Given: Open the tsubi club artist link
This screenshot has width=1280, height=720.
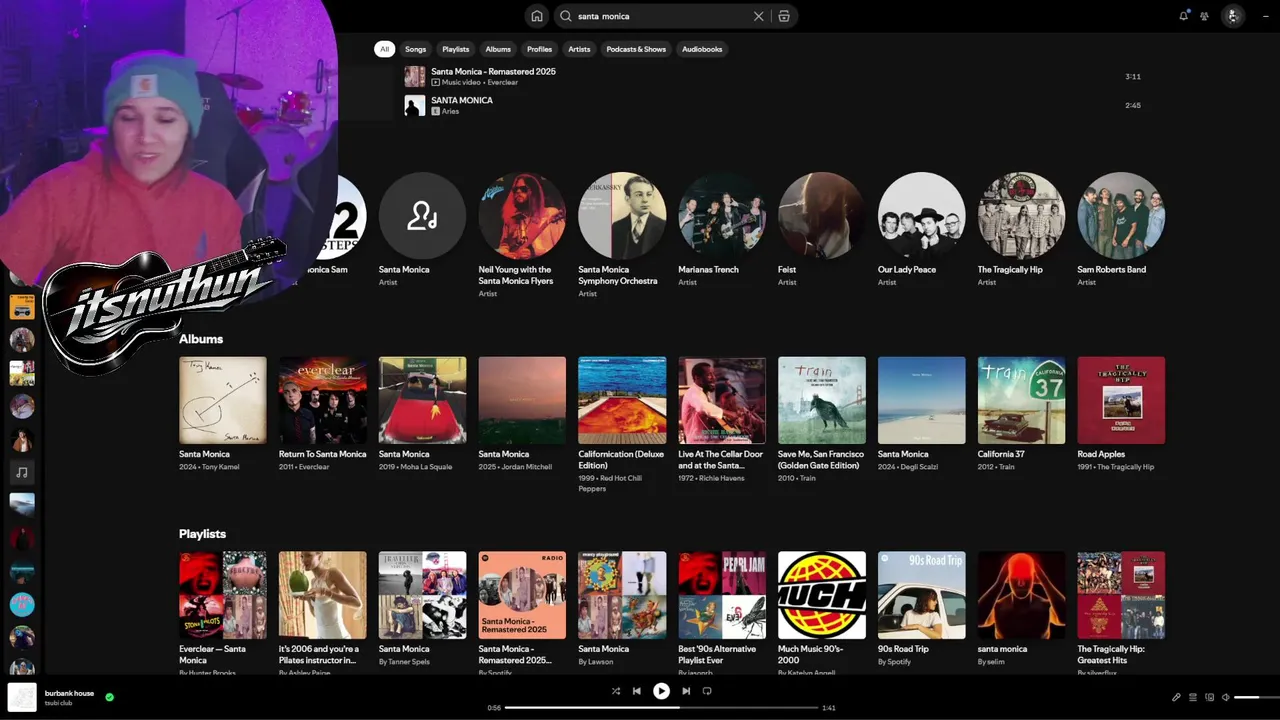Looking at the screenshot, I should (x=58, y=703).
